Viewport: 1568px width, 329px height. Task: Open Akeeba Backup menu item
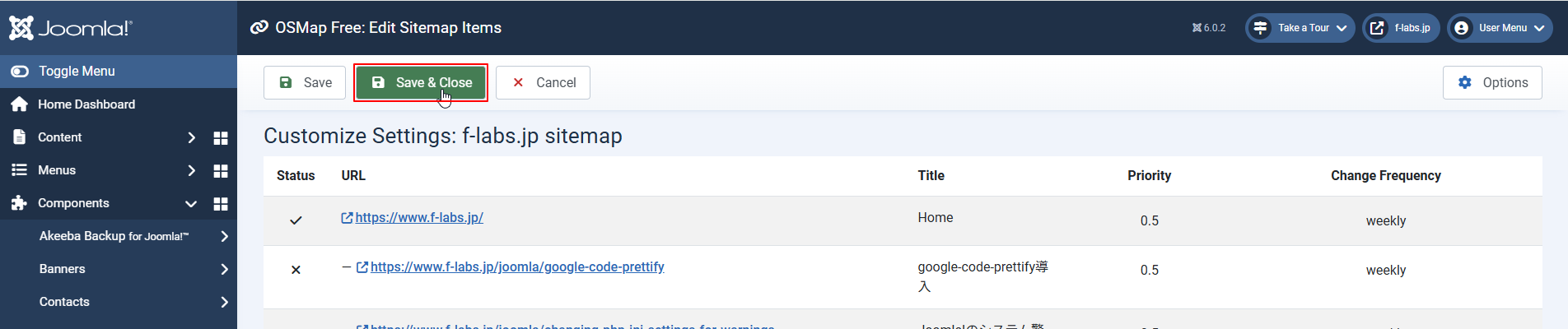pyautogui.click(x=114, y=236)
